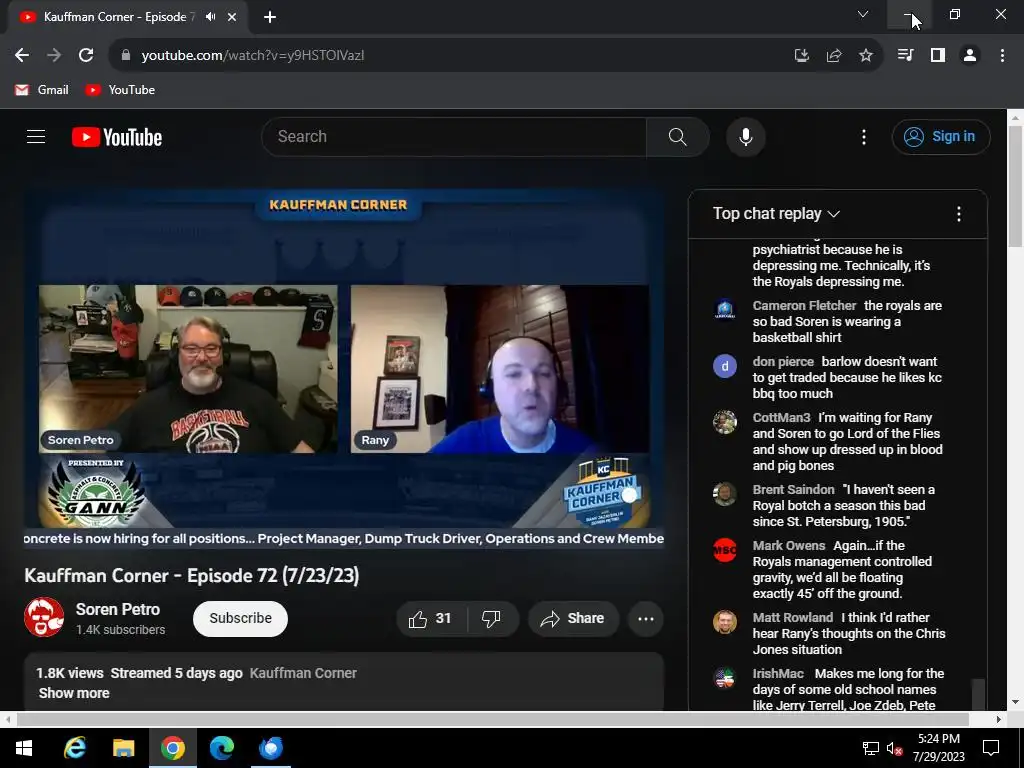The image size is (1024, 768).
Task: Open the Soren Petro channel name link
Action: point(118,609)
